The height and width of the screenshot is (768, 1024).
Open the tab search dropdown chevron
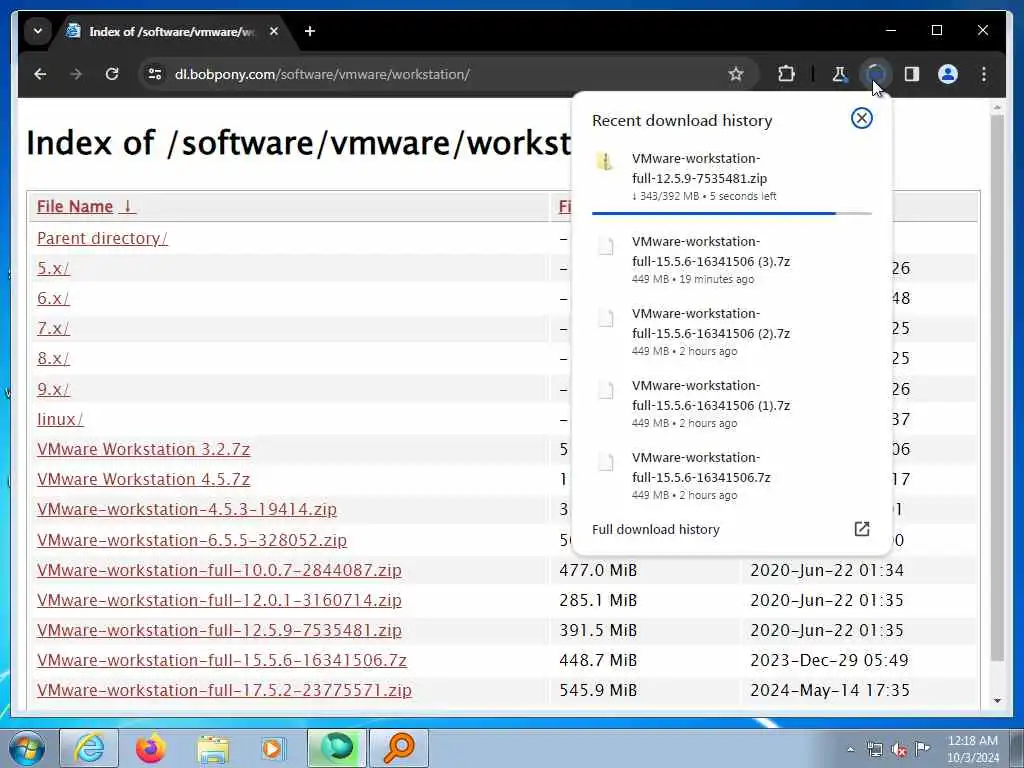[x=38, y=31]
